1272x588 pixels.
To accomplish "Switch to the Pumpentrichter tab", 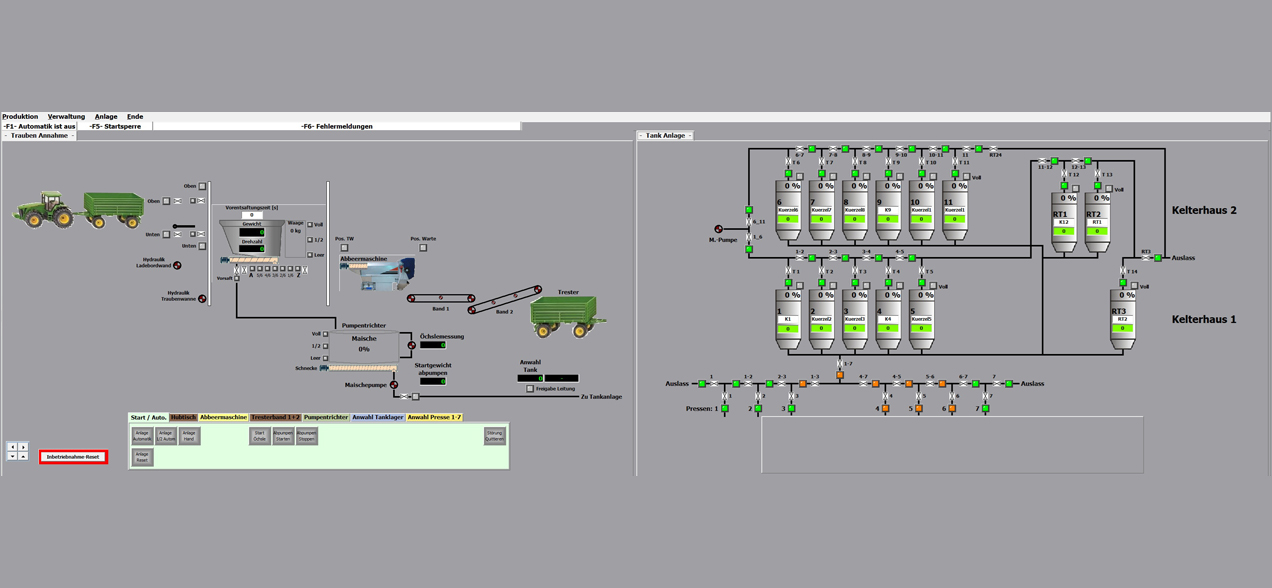I will [326, 417].
